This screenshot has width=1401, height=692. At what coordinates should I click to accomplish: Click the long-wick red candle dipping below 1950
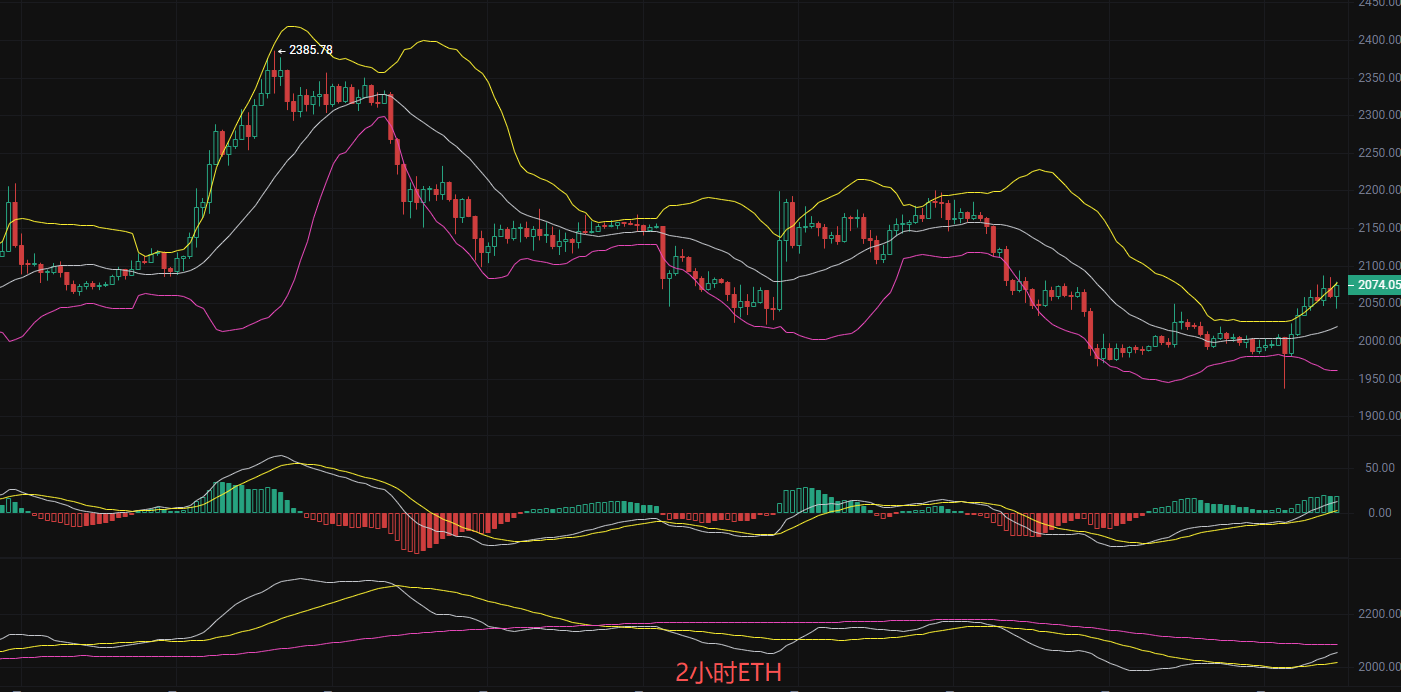[1285, 352]
